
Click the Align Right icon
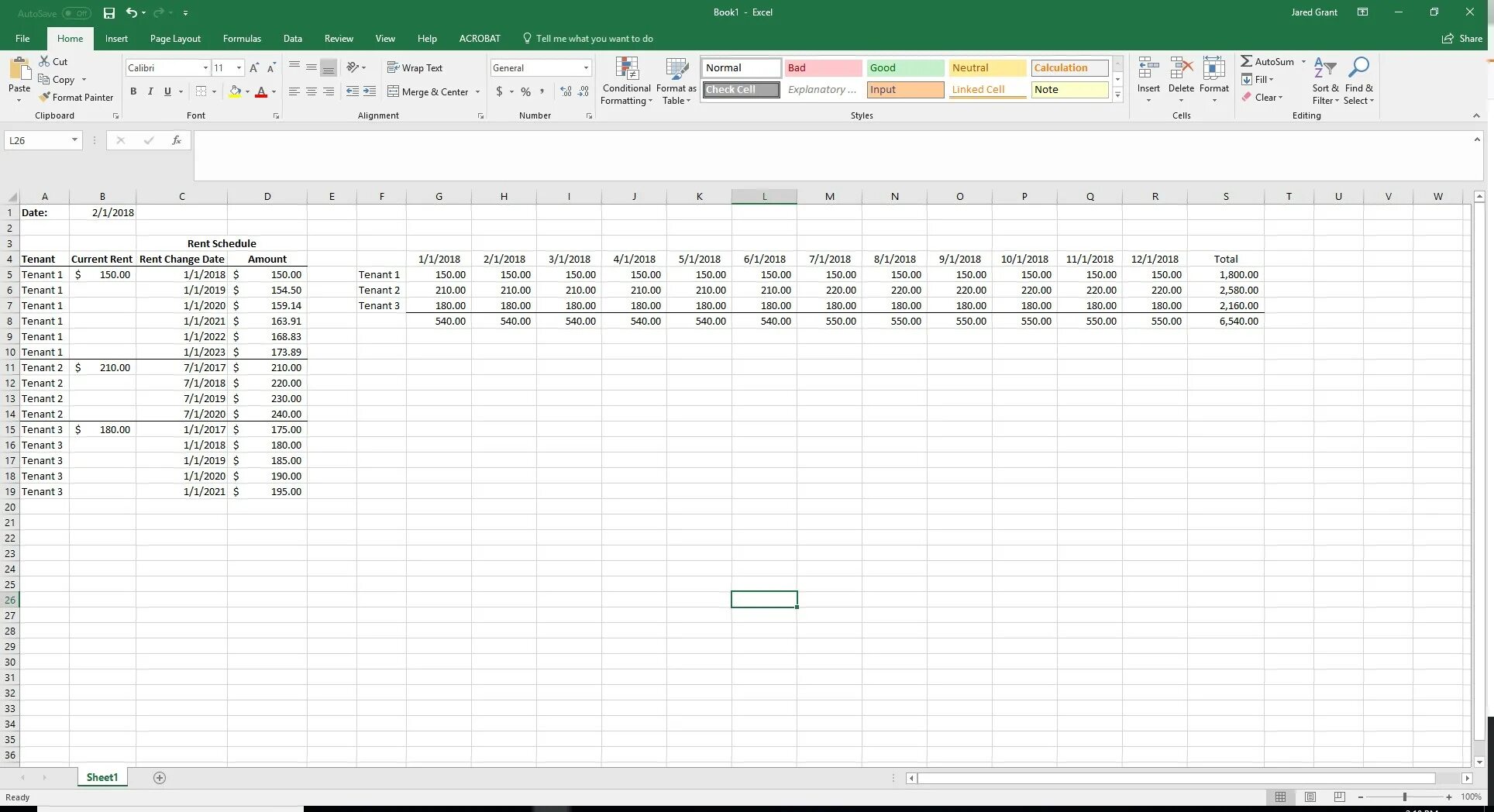[x=329, y=91]
